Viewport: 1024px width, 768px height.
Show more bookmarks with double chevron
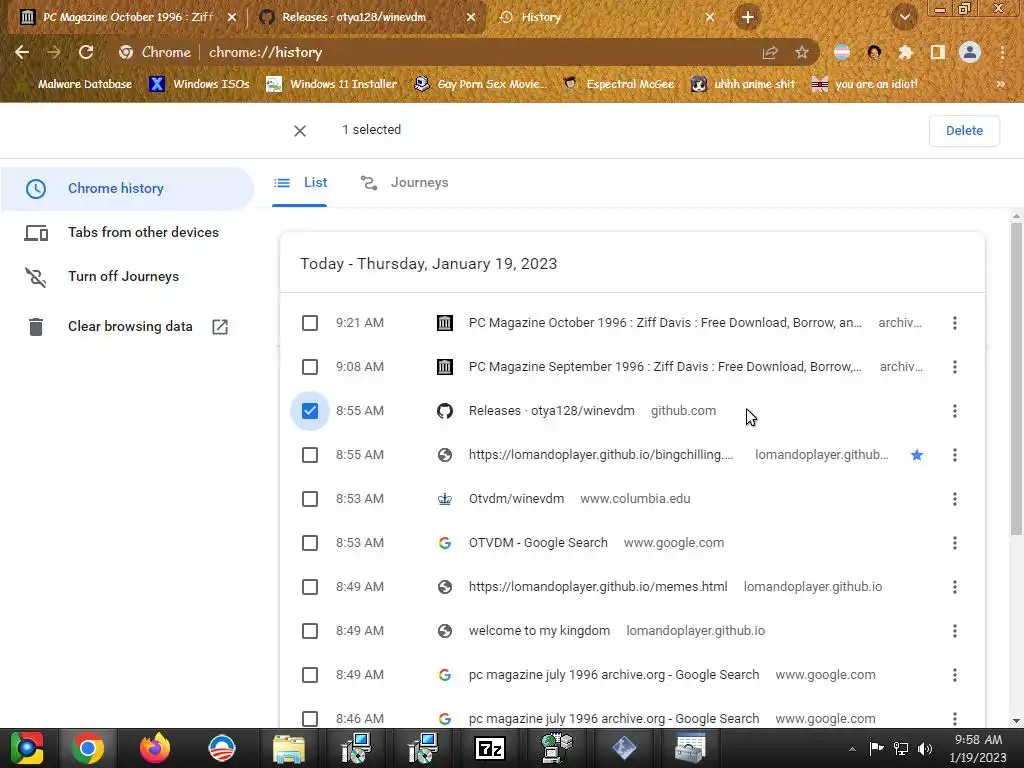[x=1000, y=84]
